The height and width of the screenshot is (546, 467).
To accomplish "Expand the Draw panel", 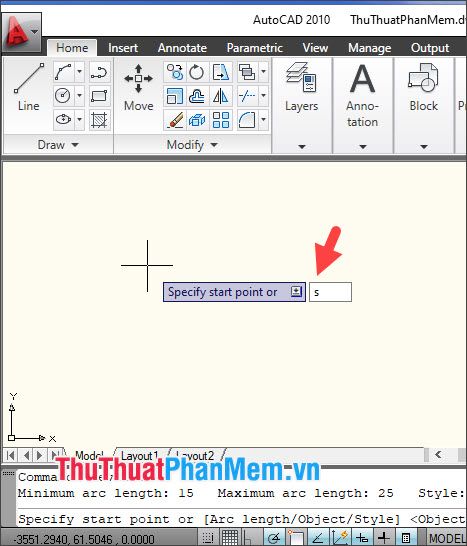I will click(58, 145).
